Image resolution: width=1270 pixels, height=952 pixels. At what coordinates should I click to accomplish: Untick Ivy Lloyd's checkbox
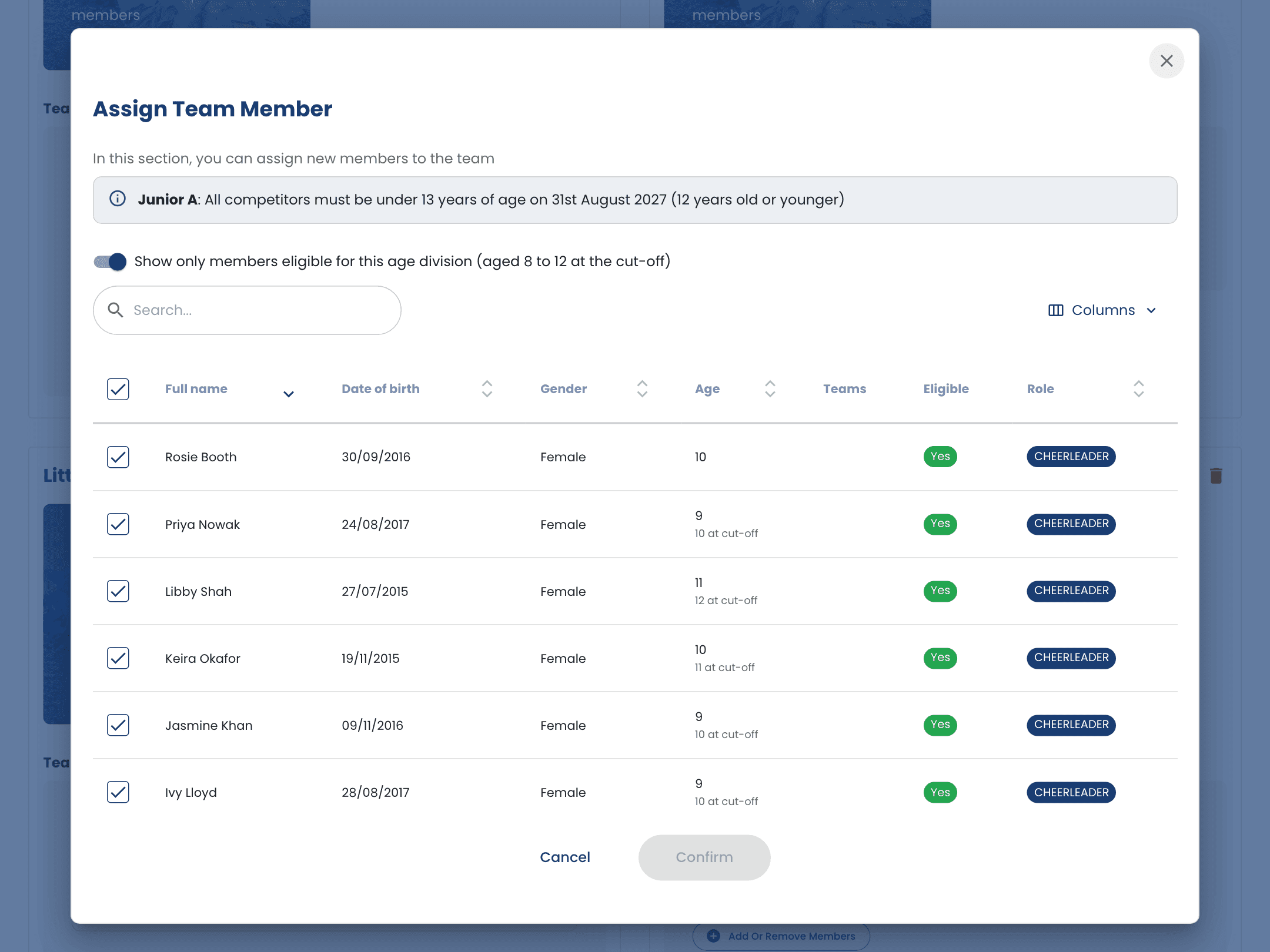[118, 792]
